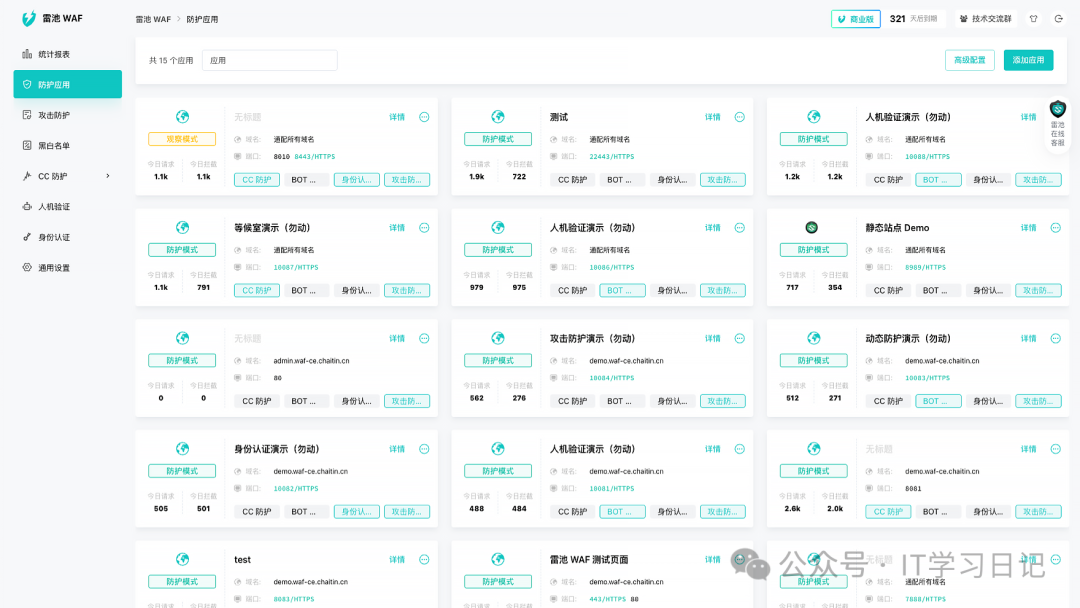Click the 添加应用 button
Screen dimensions: 1080x608
click(x=1028, y=60)
